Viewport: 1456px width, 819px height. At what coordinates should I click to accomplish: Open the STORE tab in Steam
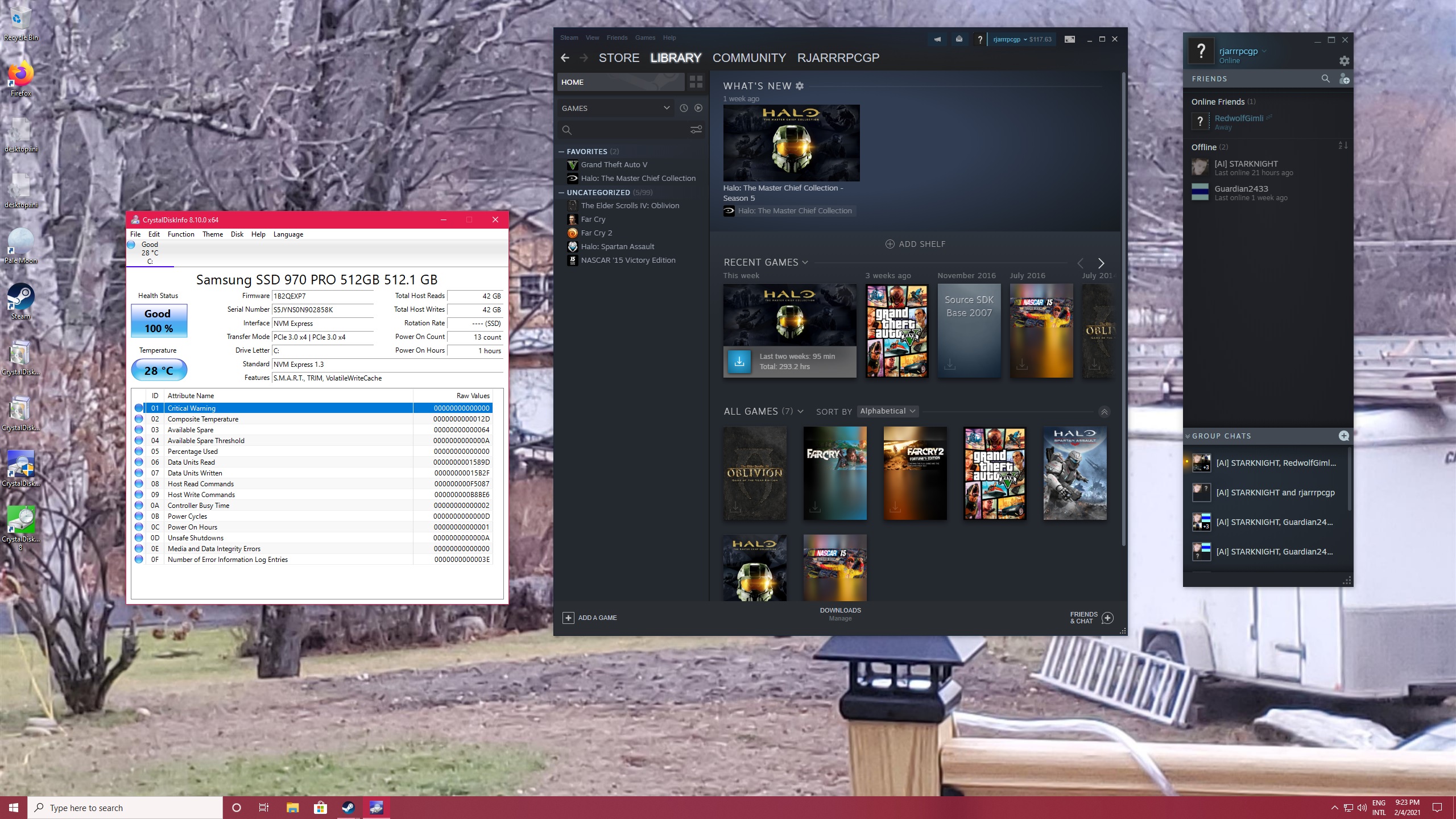[x=619, y=57]
